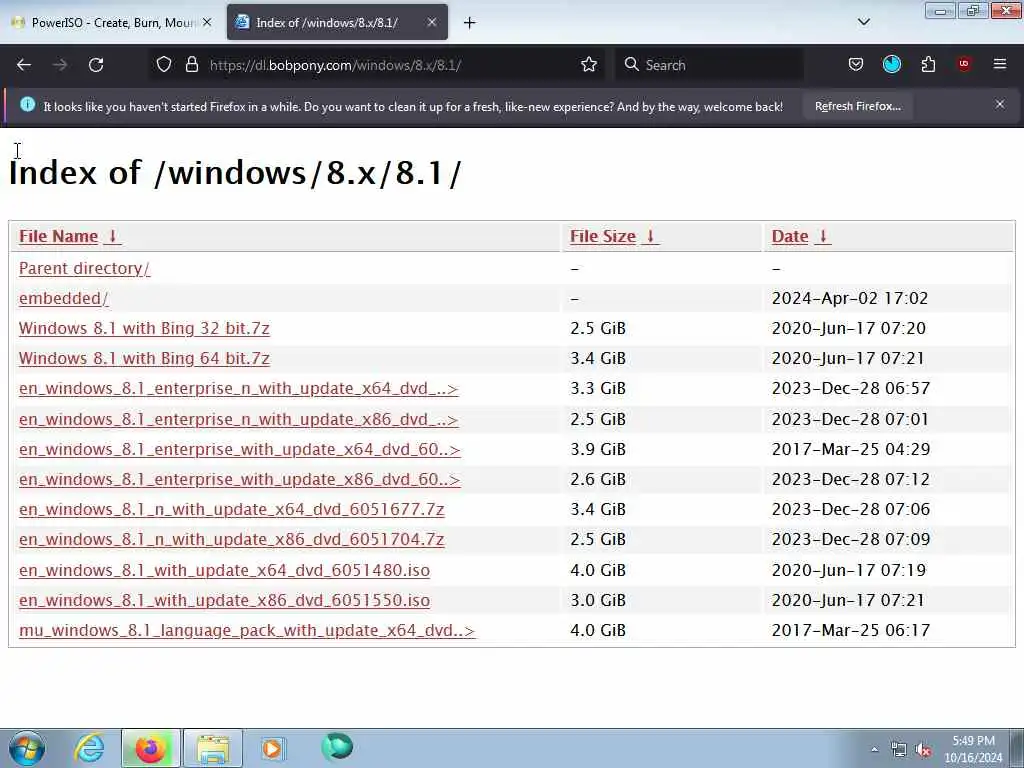This screenshot has height=768, width=1024.
Task: Bookmark this page with the star
Action: pyautogui.click(x=589, y=65)
